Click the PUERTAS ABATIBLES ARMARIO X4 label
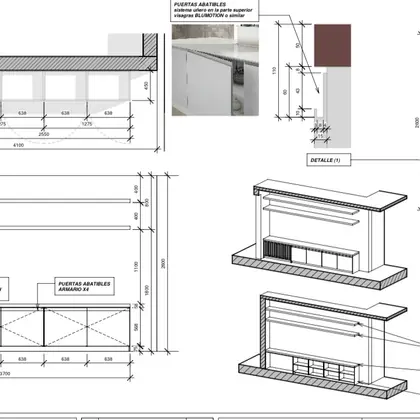This screenshot has height=420, width=420. [x=84, y=286]
